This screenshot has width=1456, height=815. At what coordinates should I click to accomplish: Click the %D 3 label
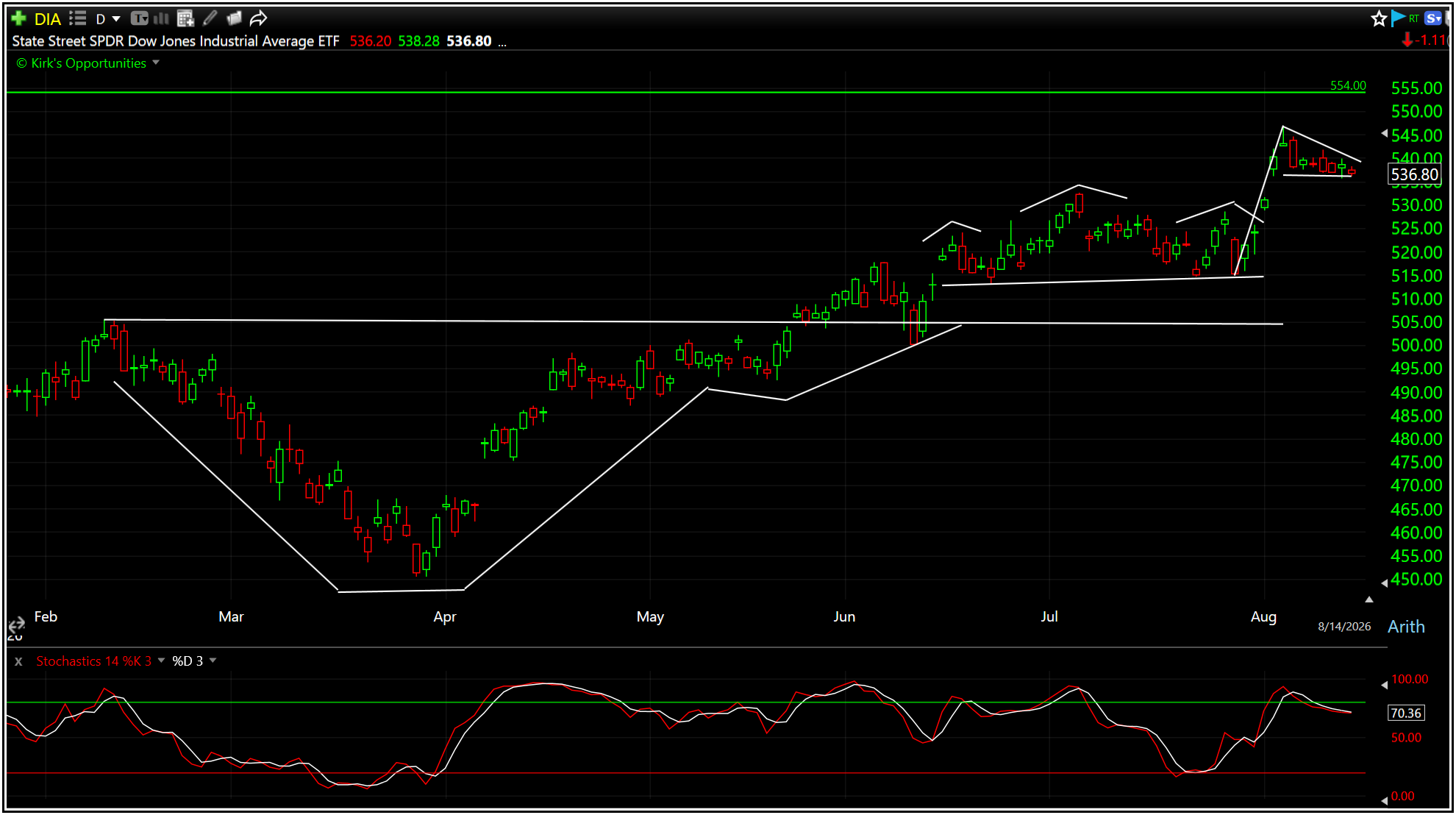click(188, 661)
